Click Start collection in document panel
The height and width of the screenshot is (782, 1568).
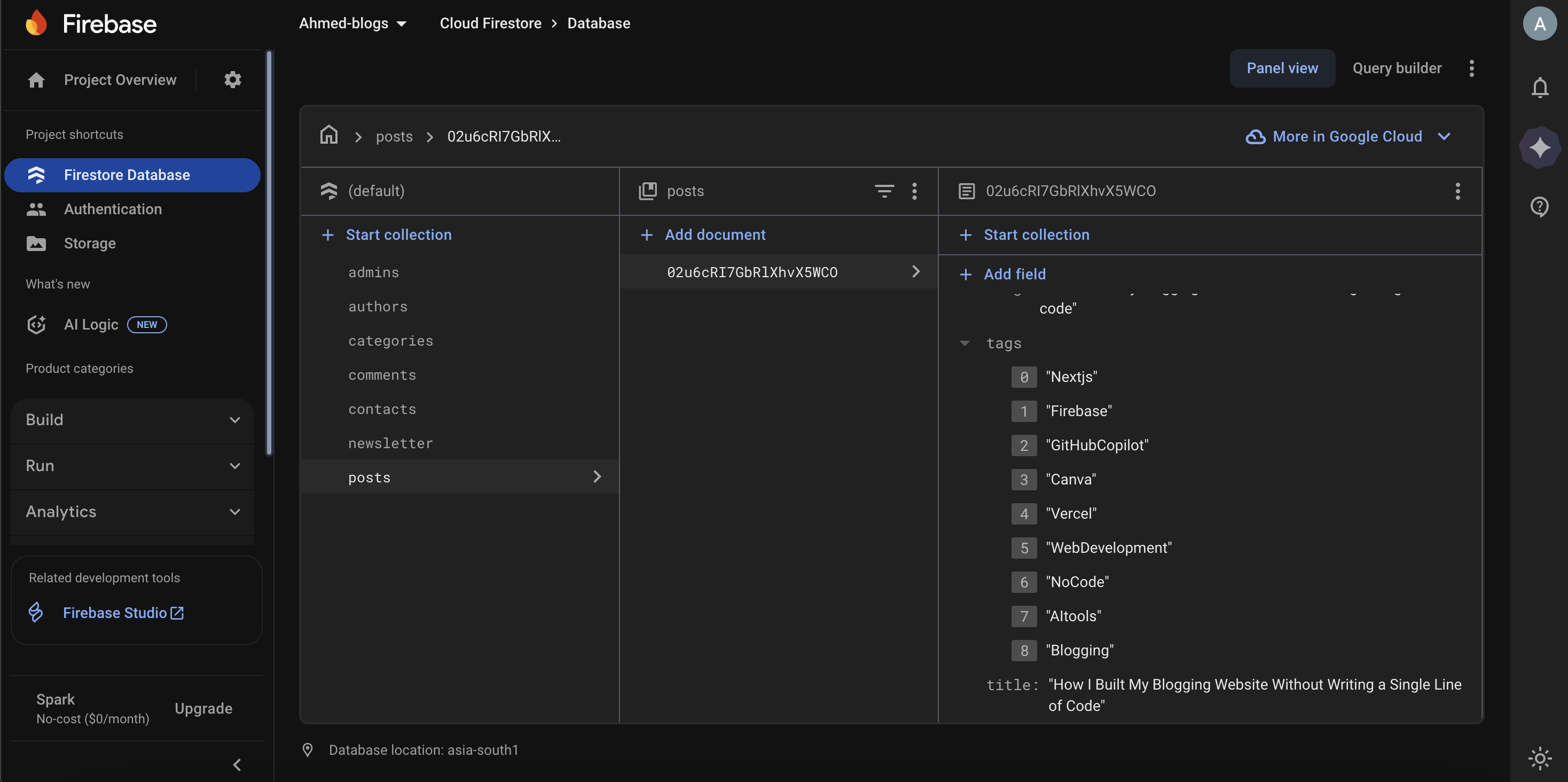pyautogui.click(x=1025, y=235)
